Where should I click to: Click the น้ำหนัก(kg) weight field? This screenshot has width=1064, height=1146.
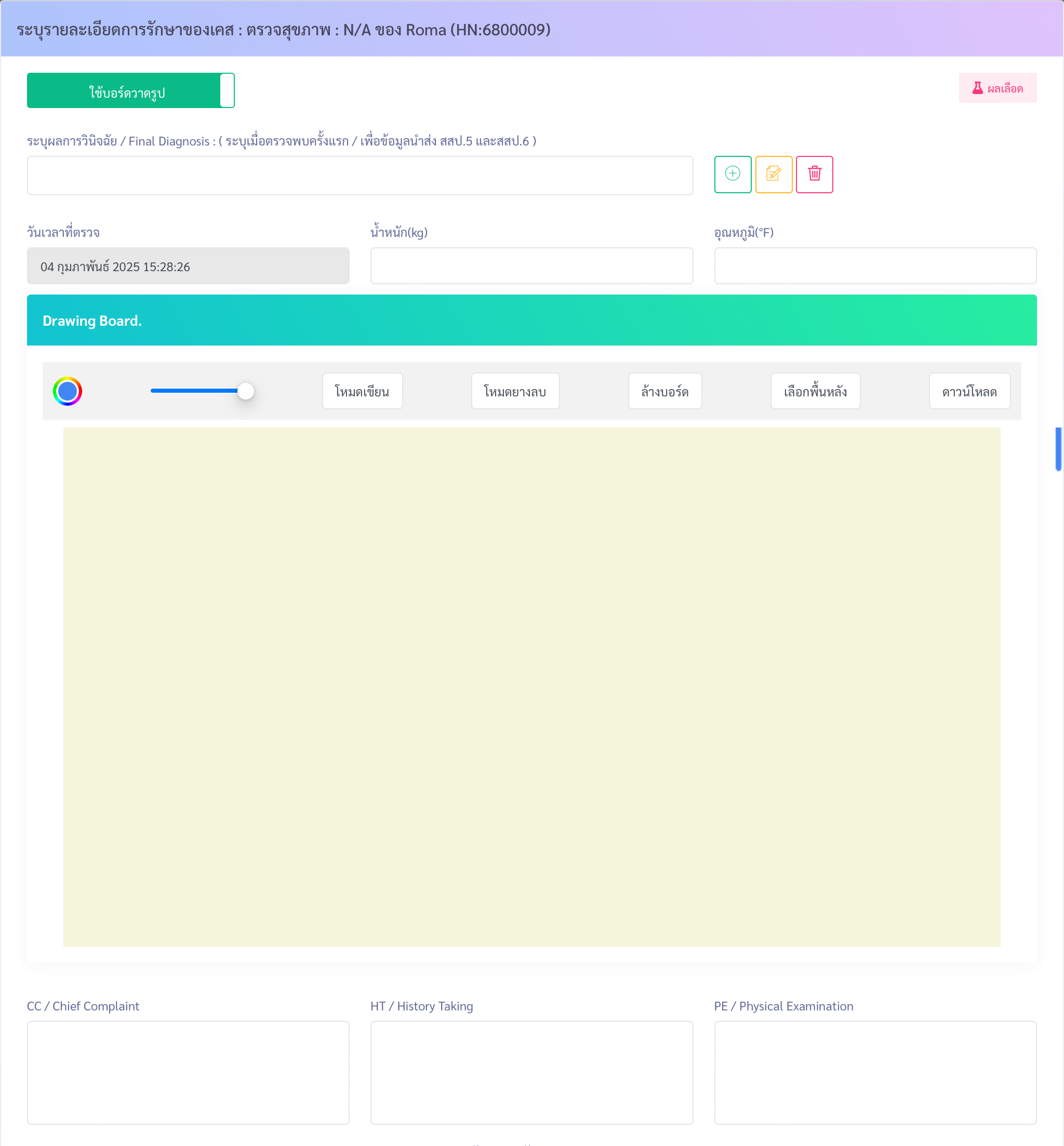[x=531, y=266]
